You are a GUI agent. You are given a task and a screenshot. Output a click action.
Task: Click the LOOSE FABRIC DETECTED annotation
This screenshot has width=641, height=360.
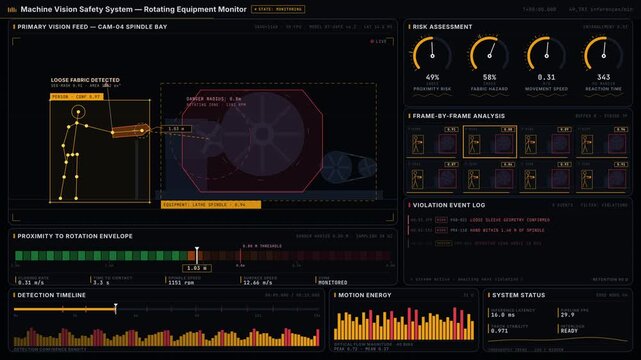pyautogui.click(x=85, y=80)
